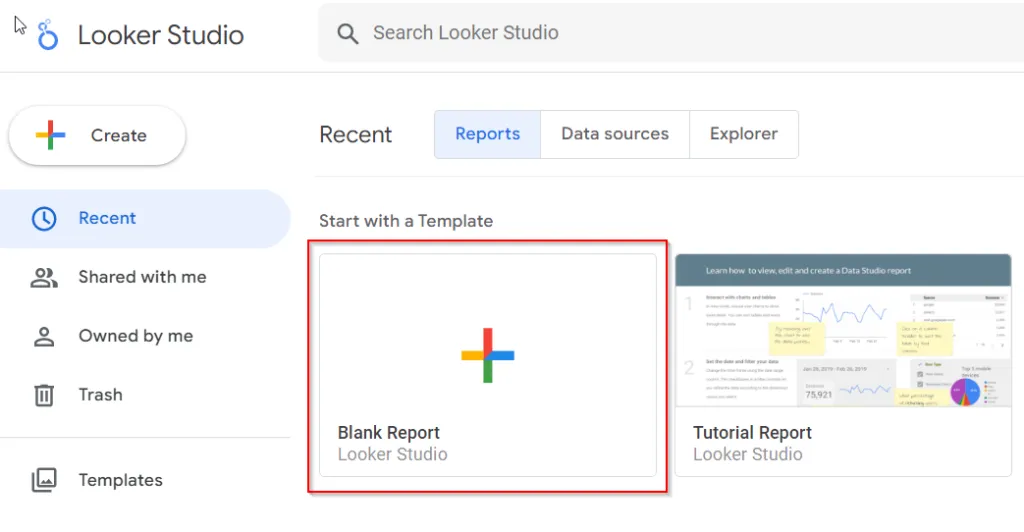Switch to the Reports tab

pyautogui.click(x=488, y=134)
